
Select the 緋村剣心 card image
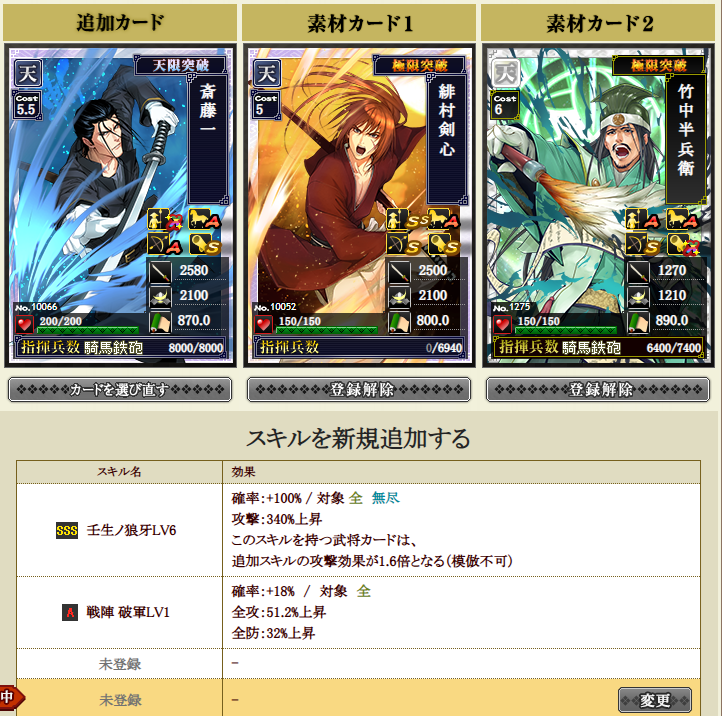pos(359,205)
